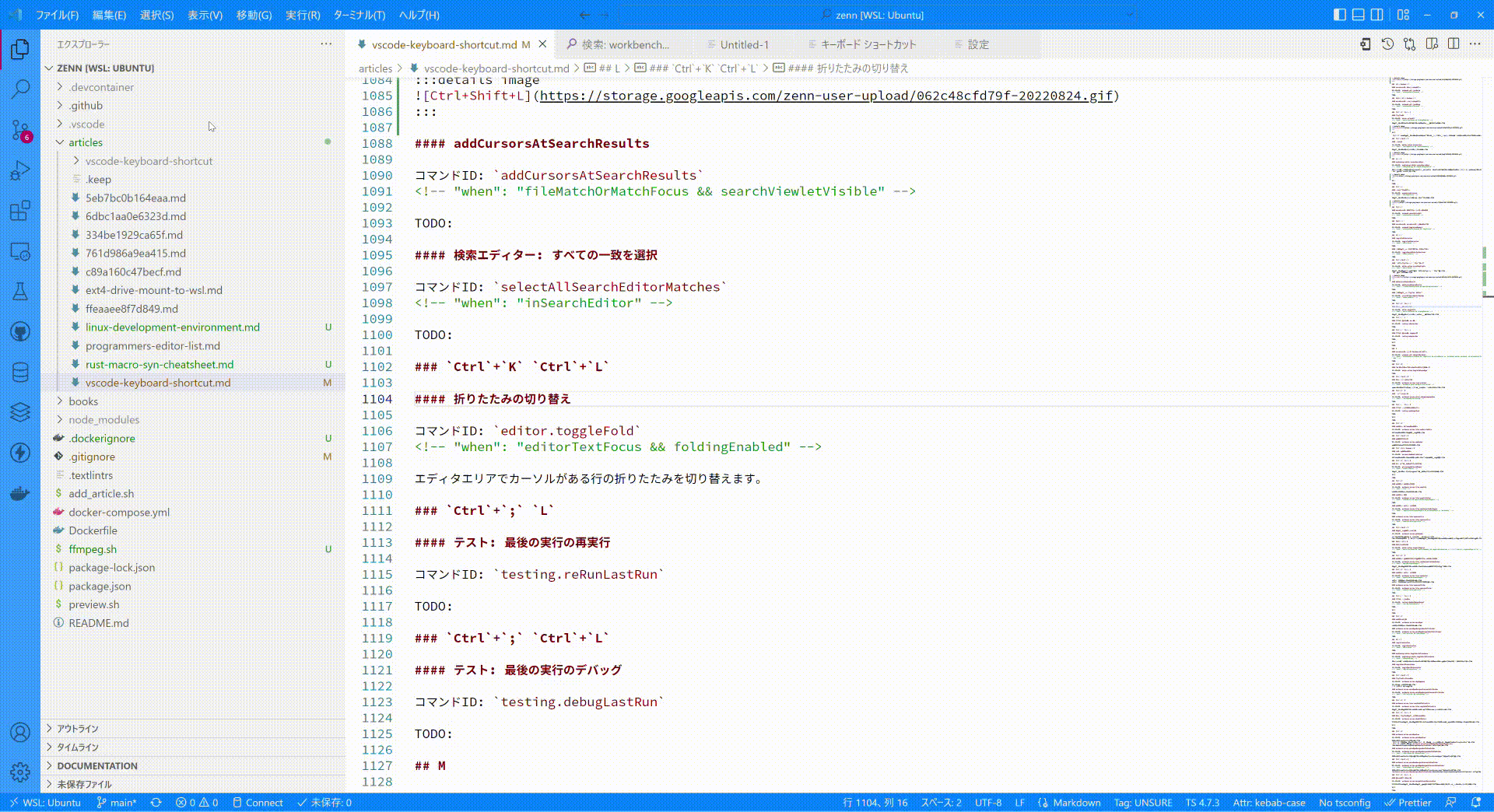
Task: Click the feedback icon in status bar
Action: coord(1451,803)
